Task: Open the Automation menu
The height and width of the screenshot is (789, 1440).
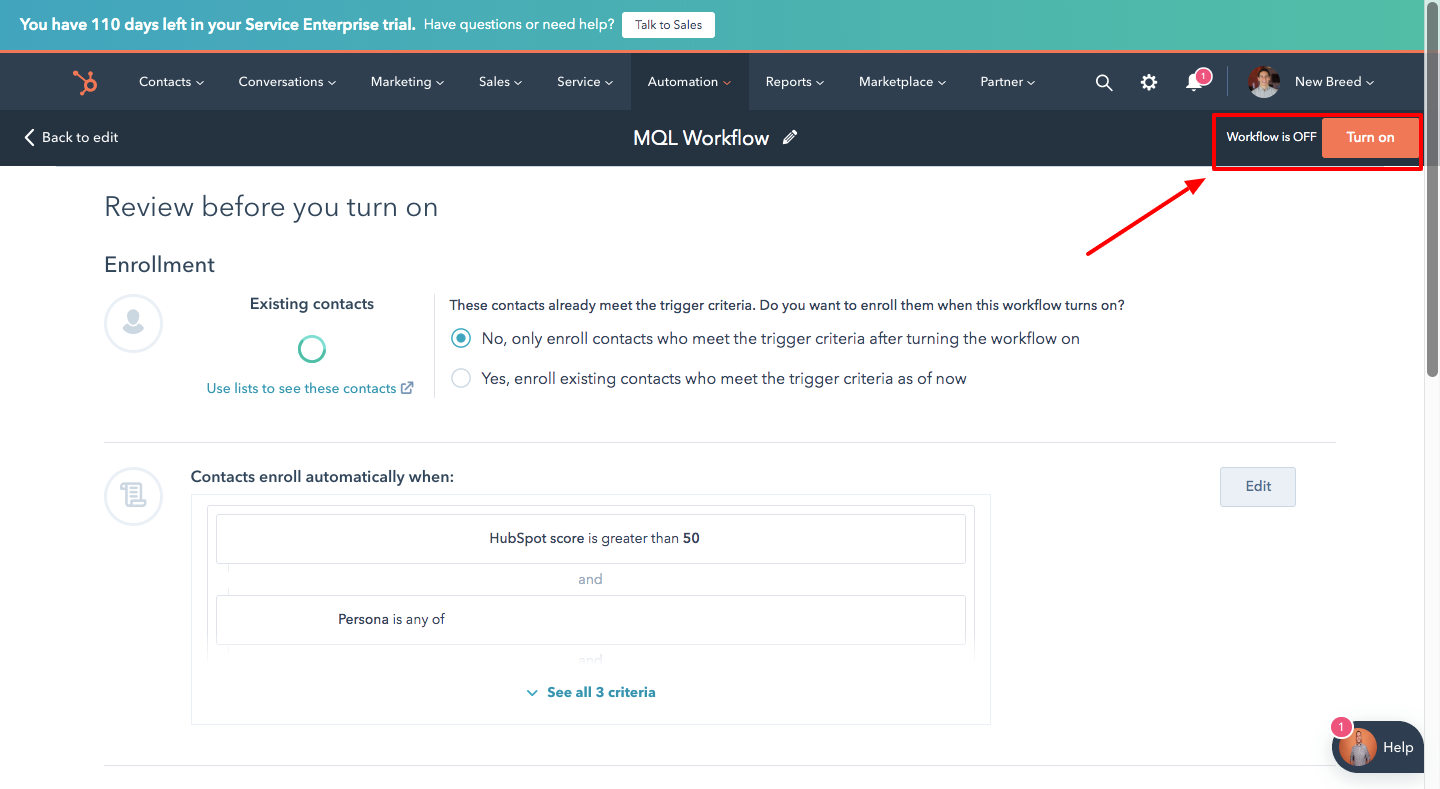Action: pos(689,82)
